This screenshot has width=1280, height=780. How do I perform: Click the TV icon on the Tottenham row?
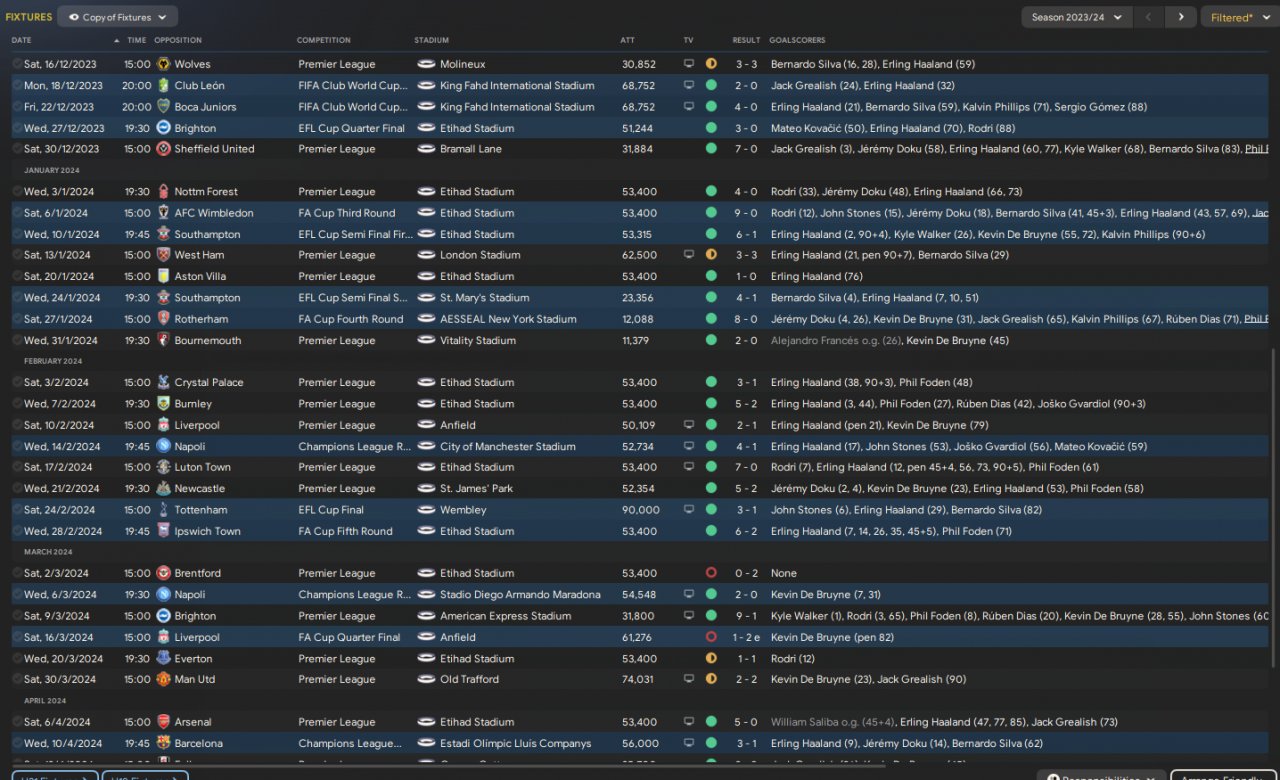coord(689,510)
